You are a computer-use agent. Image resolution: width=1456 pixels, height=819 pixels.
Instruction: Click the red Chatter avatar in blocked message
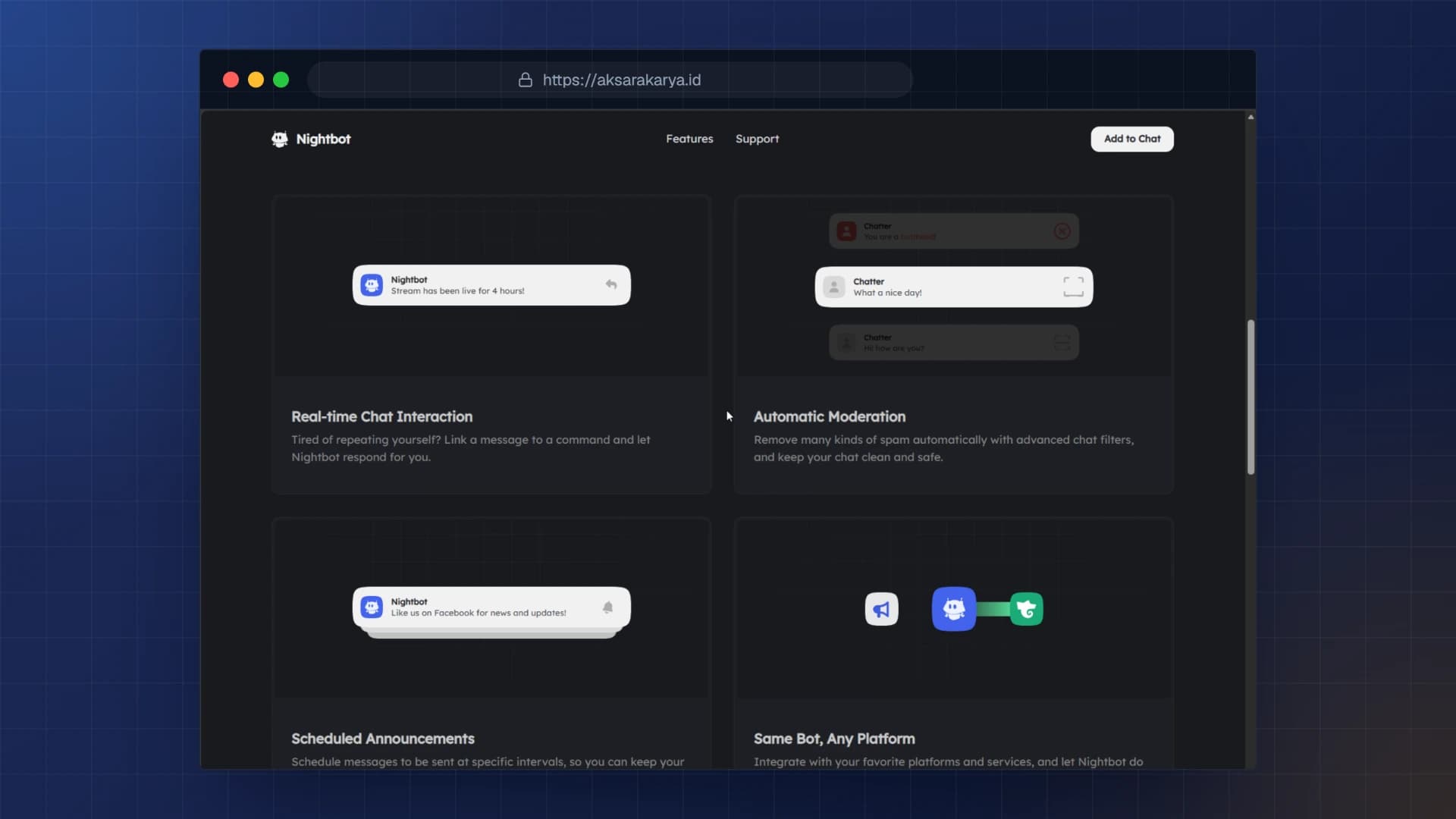coord(846,231)
